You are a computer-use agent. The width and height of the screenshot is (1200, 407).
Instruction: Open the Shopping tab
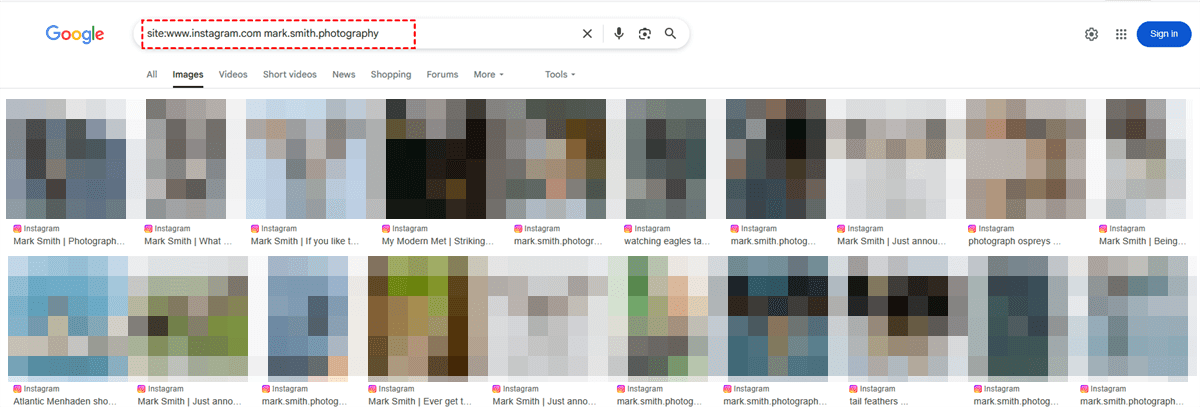391,74
